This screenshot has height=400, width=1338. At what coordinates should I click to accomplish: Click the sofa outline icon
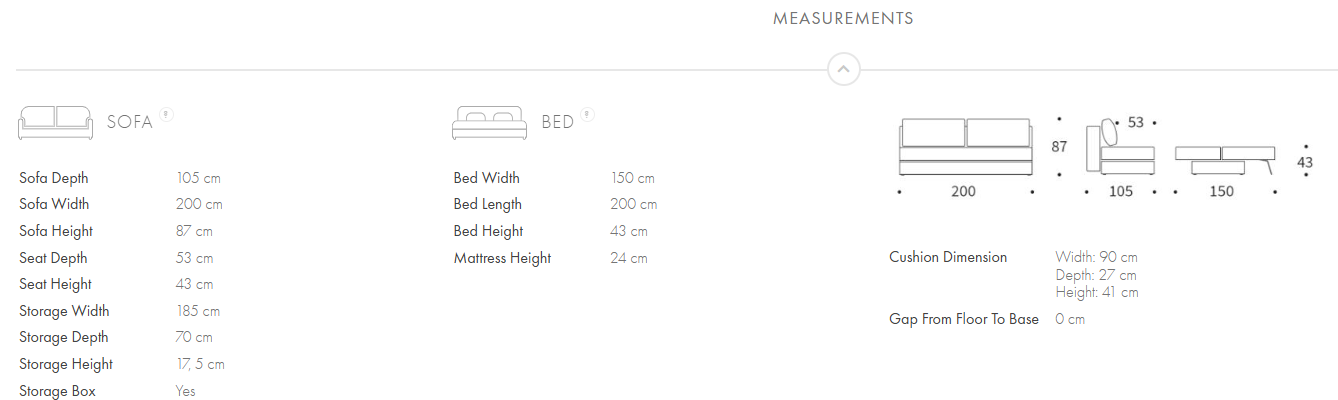click(x=55, y=121)
